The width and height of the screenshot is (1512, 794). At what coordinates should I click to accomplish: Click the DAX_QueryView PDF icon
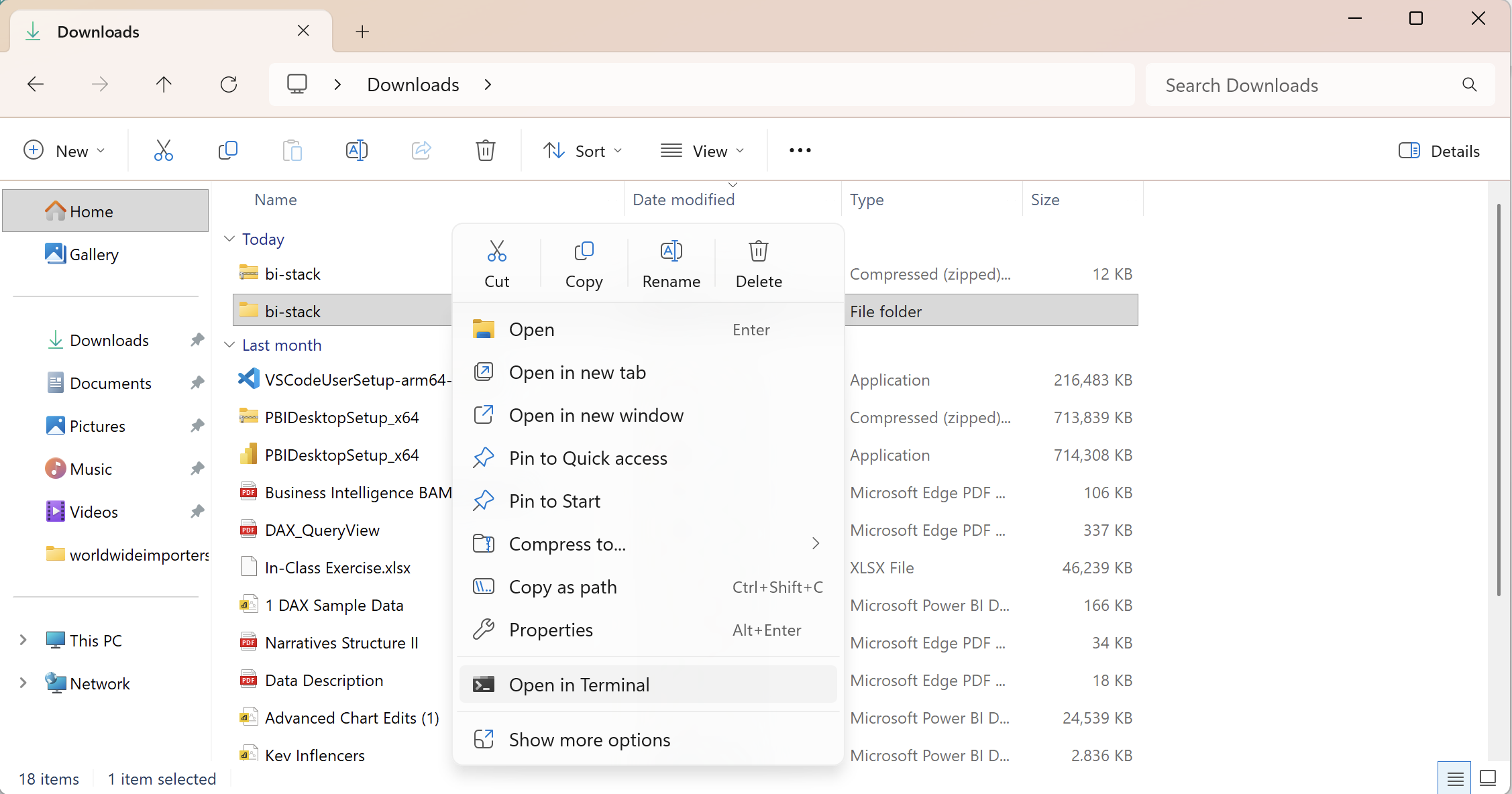pyautogui.click(x=248, y=529)
